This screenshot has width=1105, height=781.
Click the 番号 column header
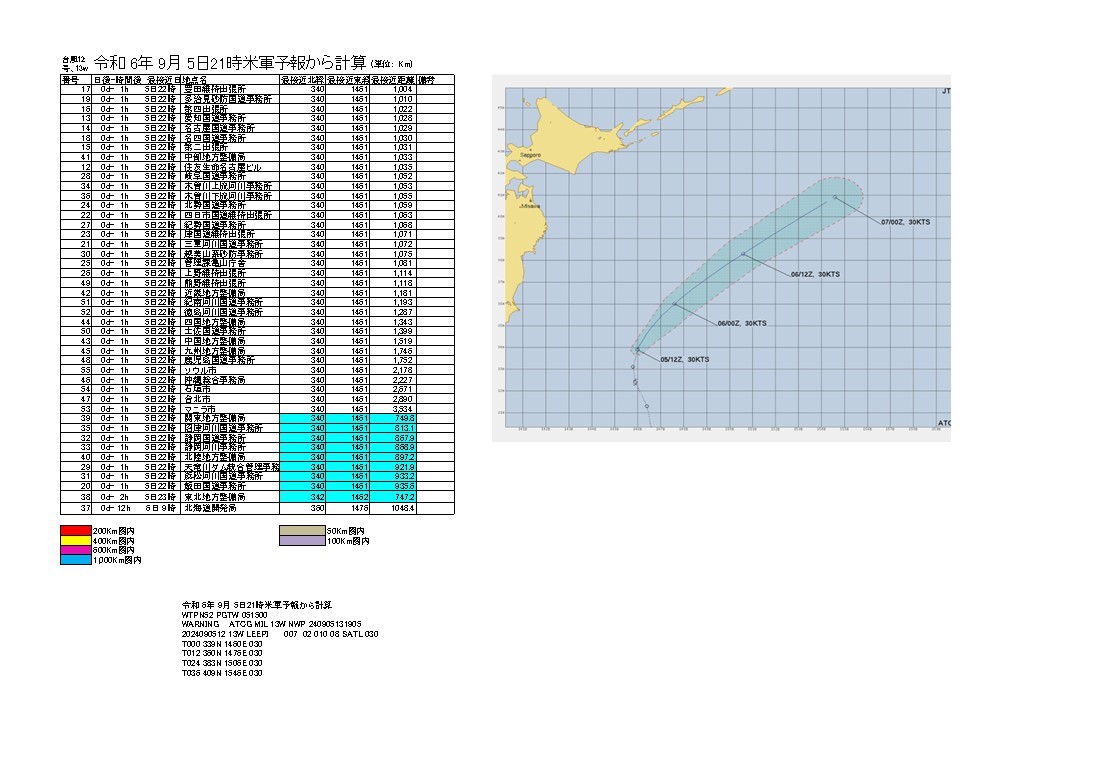point(71,79)
